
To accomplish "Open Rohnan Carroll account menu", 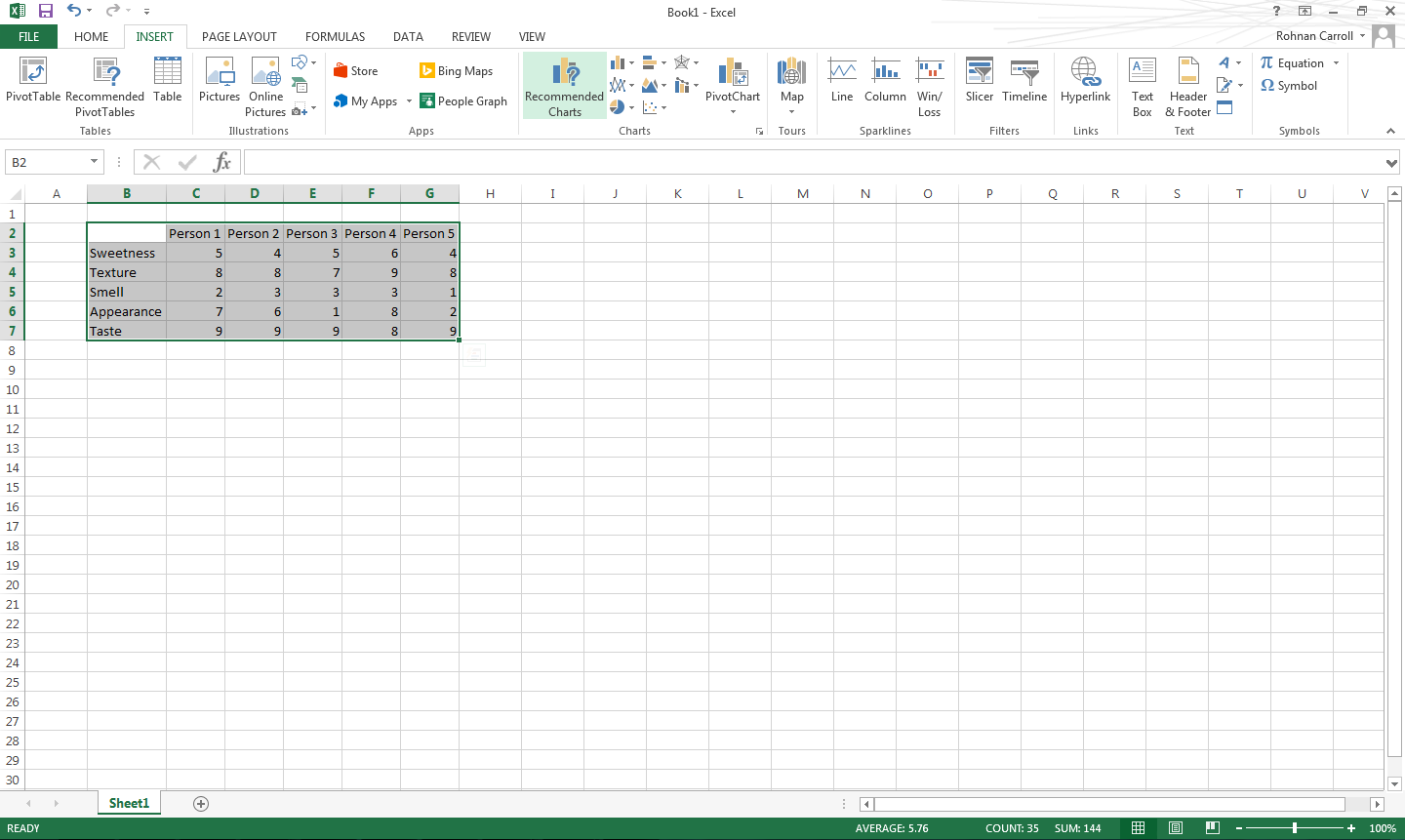I will tap(1320, 36).
